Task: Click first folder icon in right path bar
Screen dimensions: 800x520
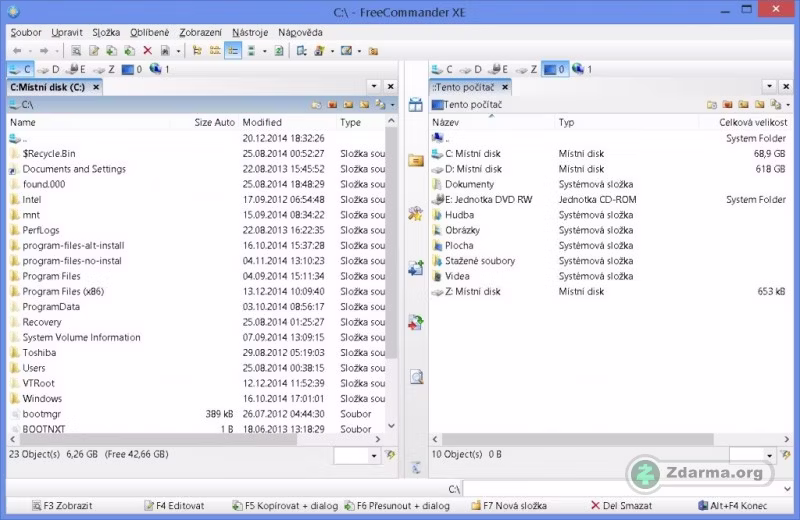Action: (x=712, y=105)
